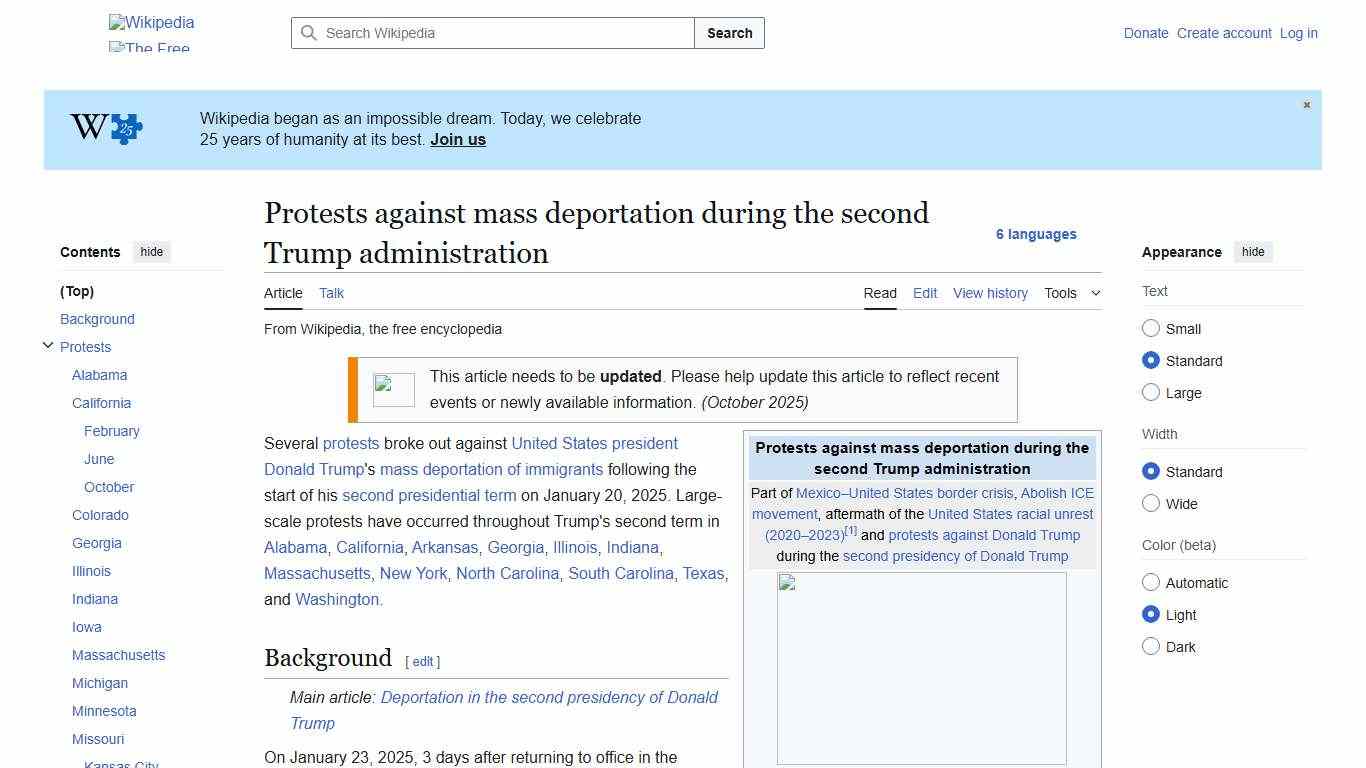Click edit next to the Background heading
The width and height of the screenshot is (1366, 768).
tap(422, 661)
